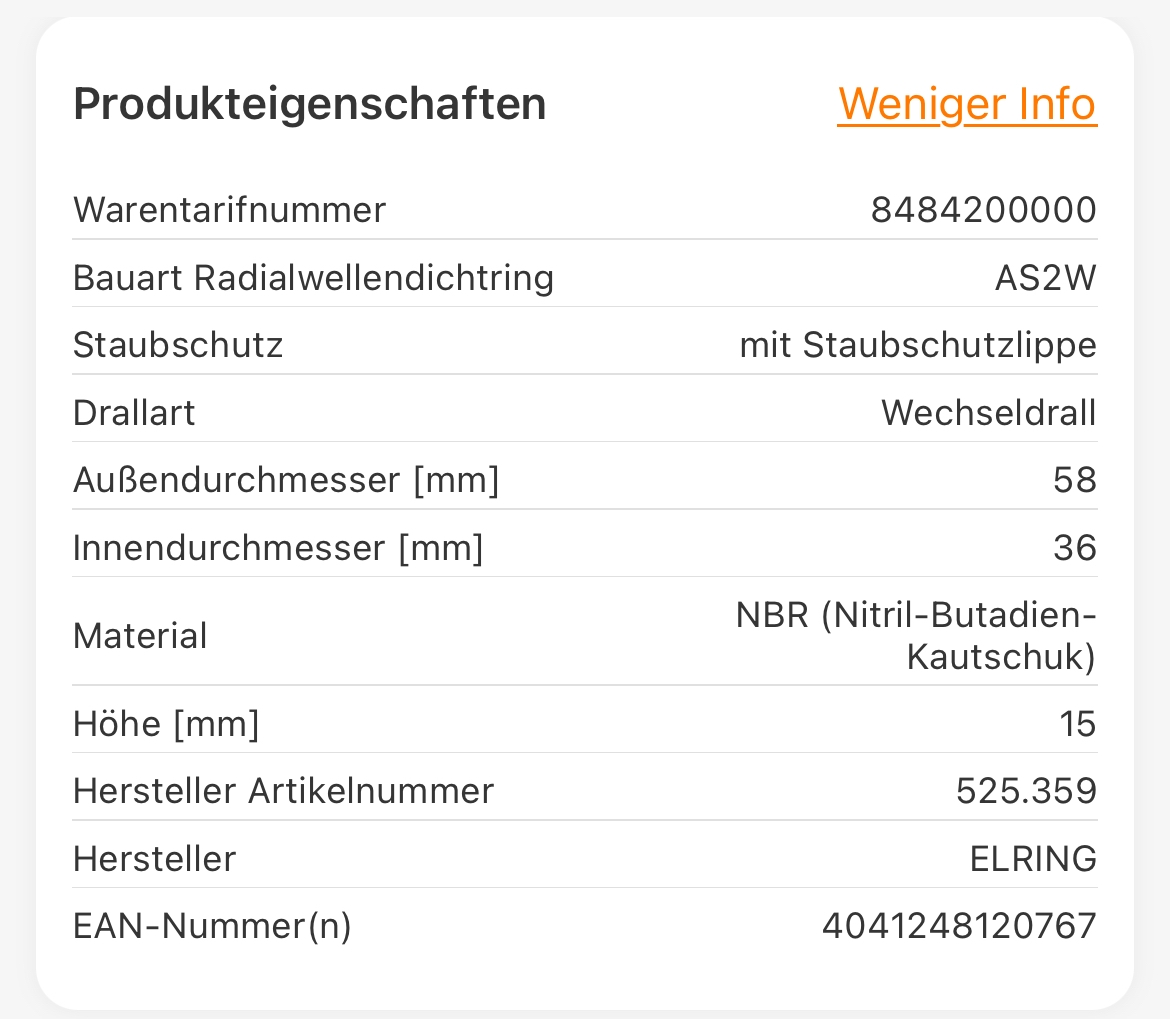Click the Staubschutz row label
The height and width of the screenshot is (1019, 1170).
178,345
